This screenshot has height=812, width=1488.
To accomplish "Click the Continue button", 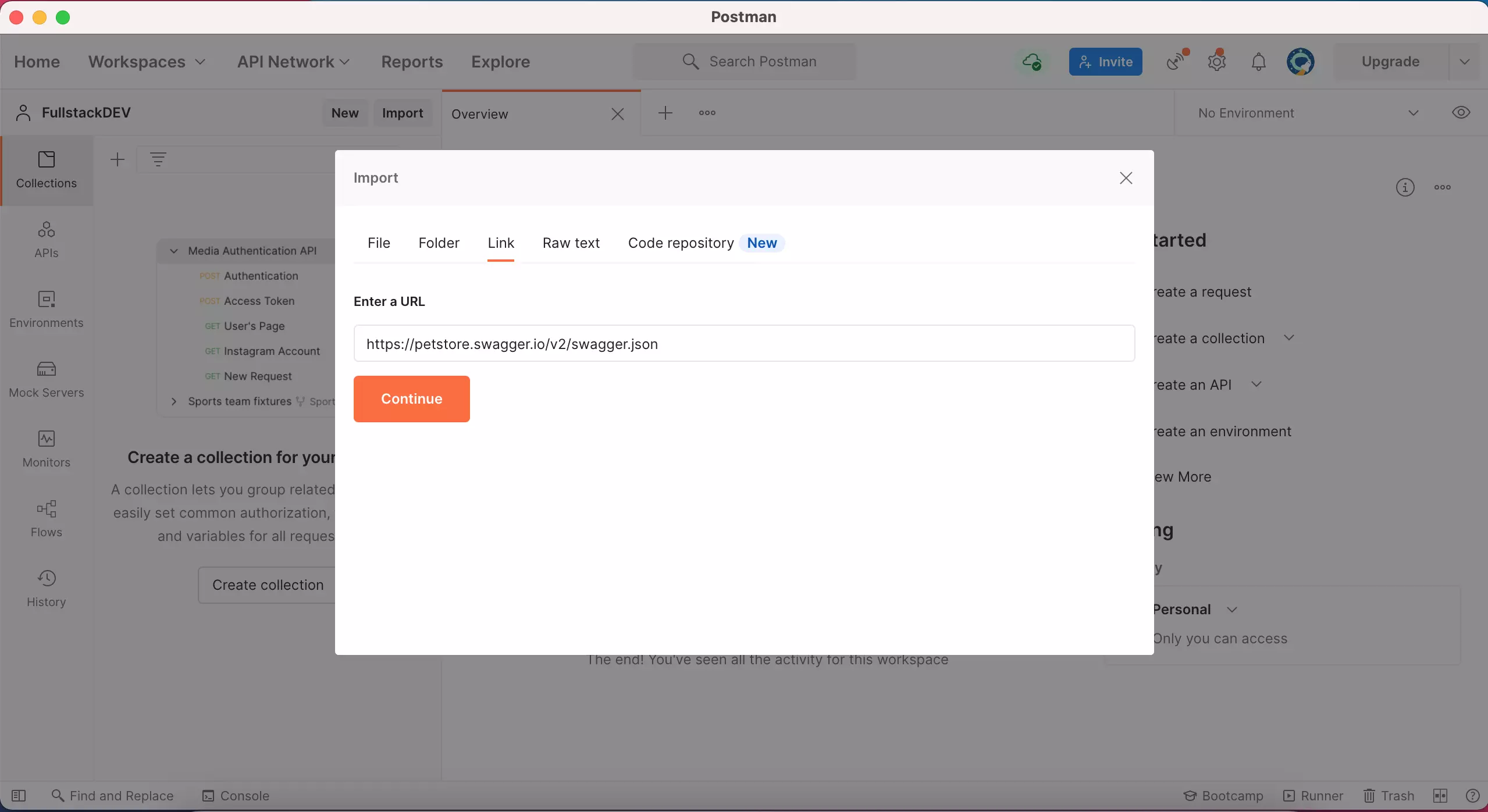I will 412,399.
